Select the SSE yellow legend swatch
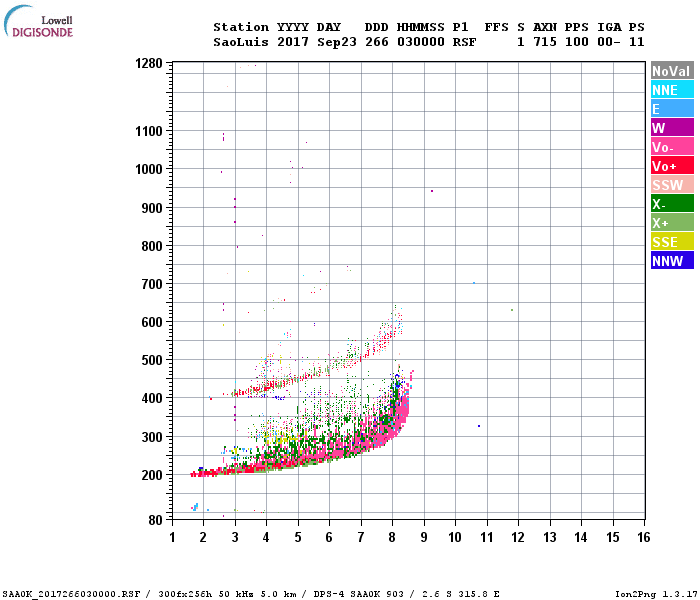This screenshot has width=700, height=600. point(672,242)
